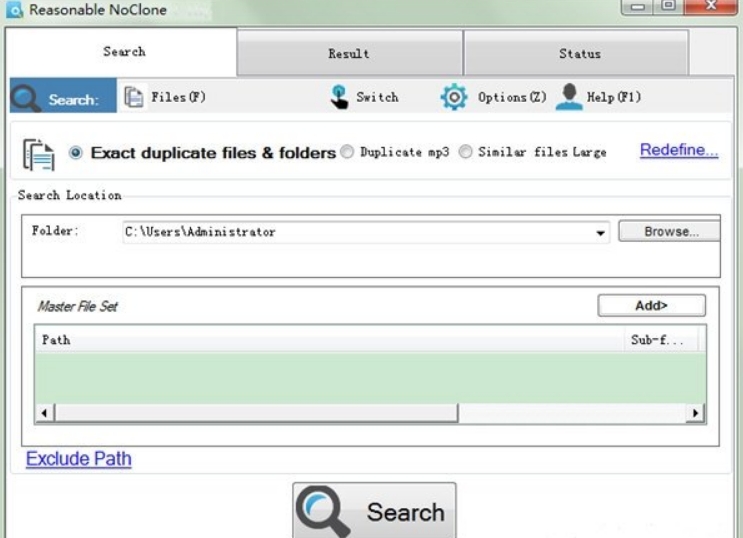Click the Sub-f... column header
743x538 pixels.
[x=661, y=339]
